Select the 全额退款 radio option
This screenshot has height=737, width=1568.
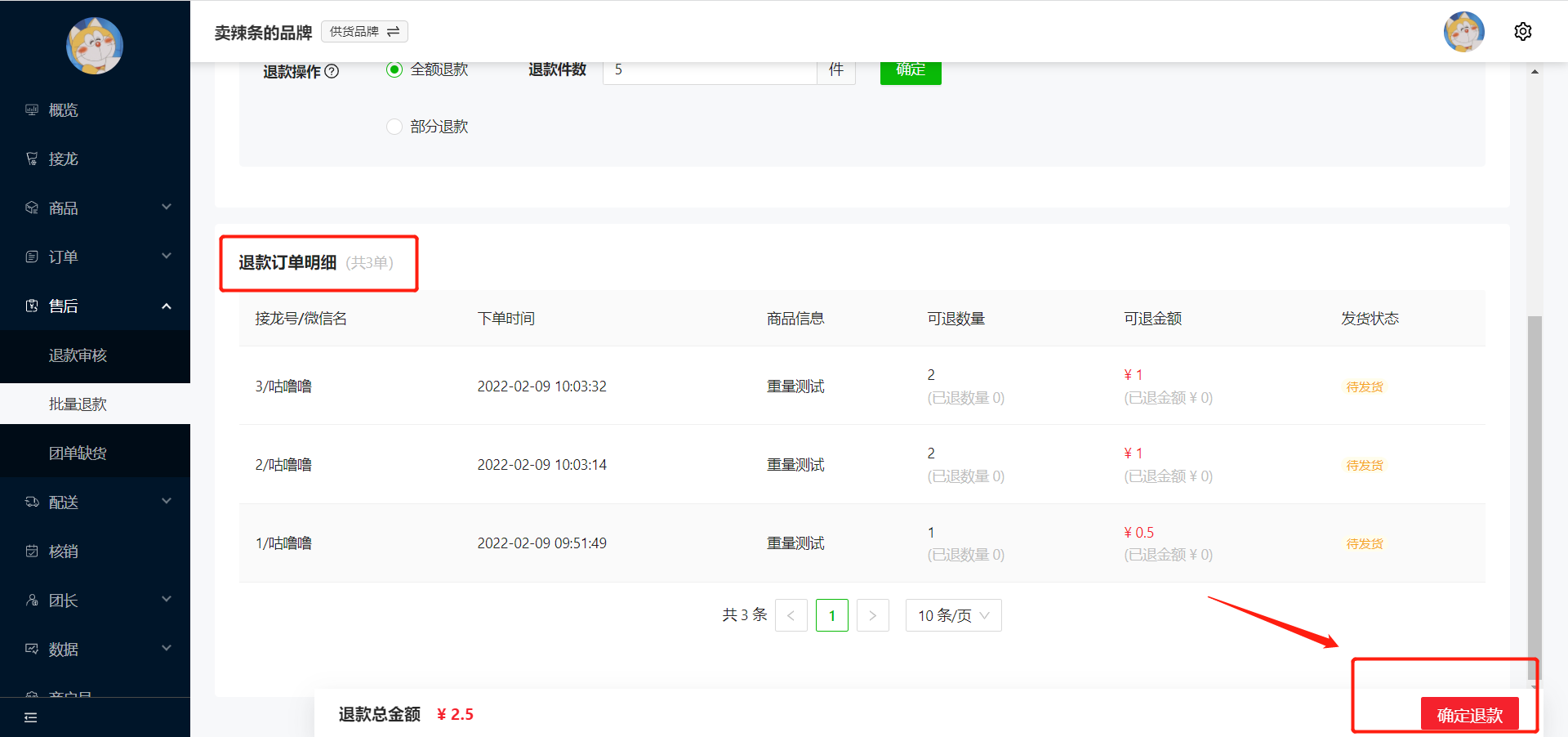pos(394,69)
